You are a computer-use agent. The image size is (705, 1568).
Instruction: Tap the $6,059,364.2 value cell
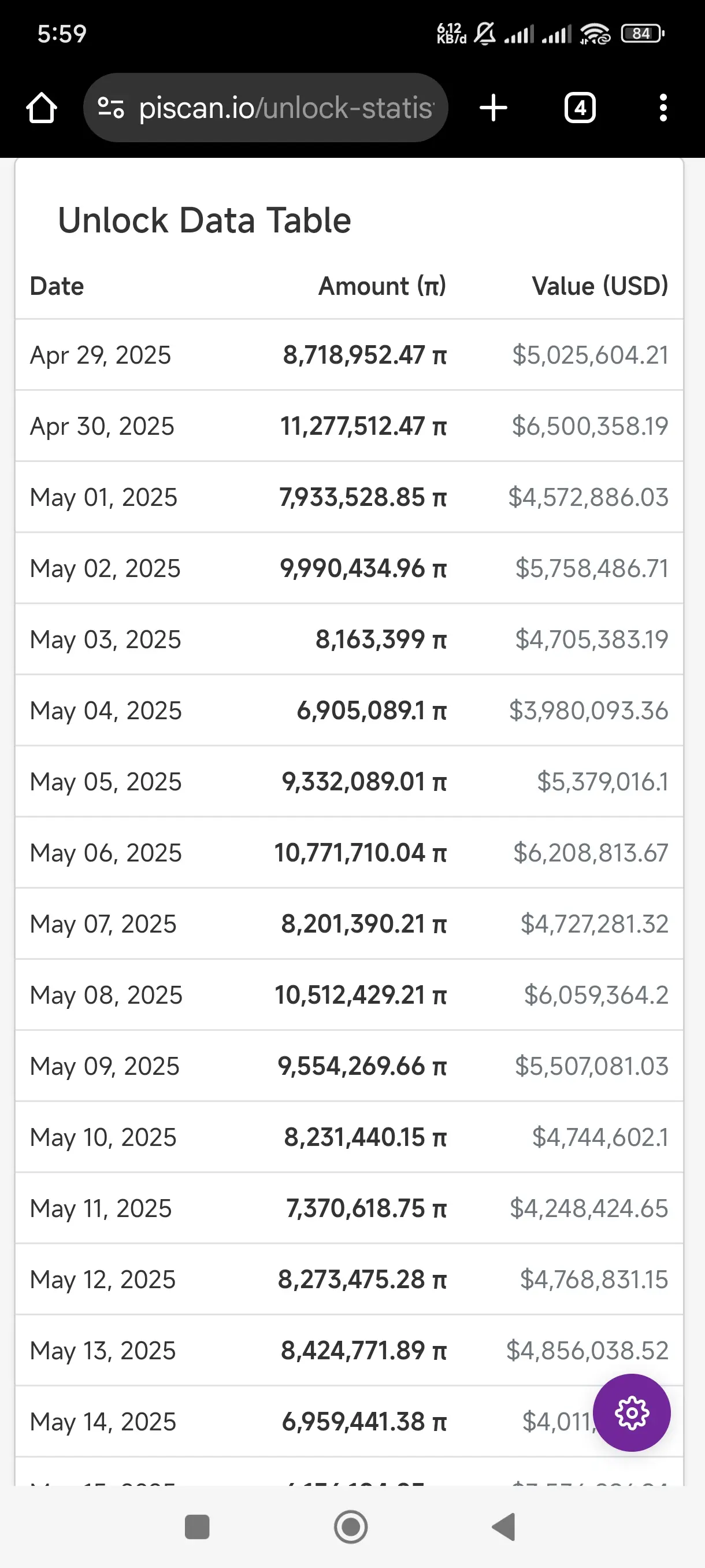click(596, 995)
